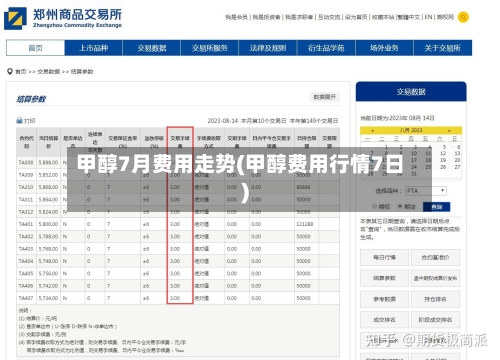Open the 盘中期权结算价发布 sidebar button
The image size is (500, 360).
pos(435,278)
